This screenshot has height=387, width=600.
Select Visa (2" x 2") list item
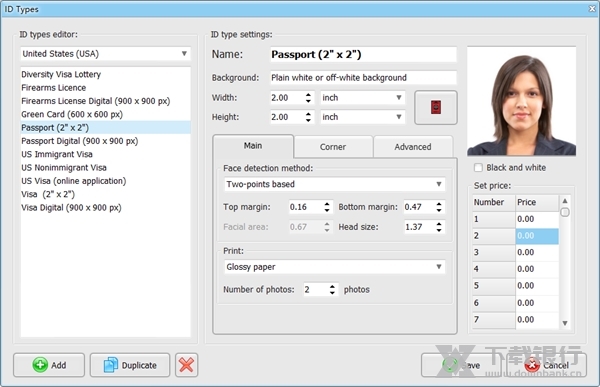click(106, 194)
